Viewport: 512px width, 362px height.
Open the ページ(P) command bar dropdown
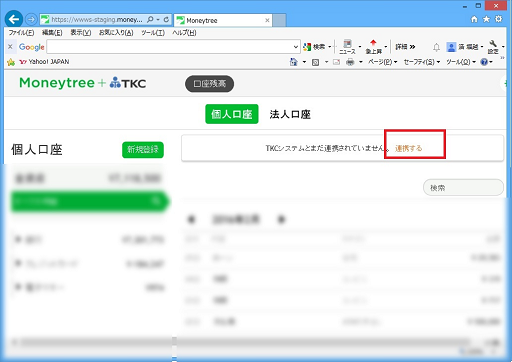click(382, 62)
